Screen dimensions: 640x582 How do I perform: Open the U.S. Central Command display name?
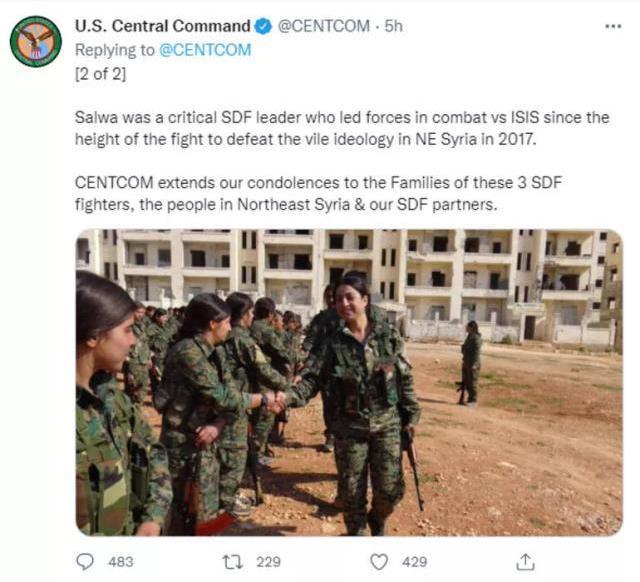click(x=162, y=27)
